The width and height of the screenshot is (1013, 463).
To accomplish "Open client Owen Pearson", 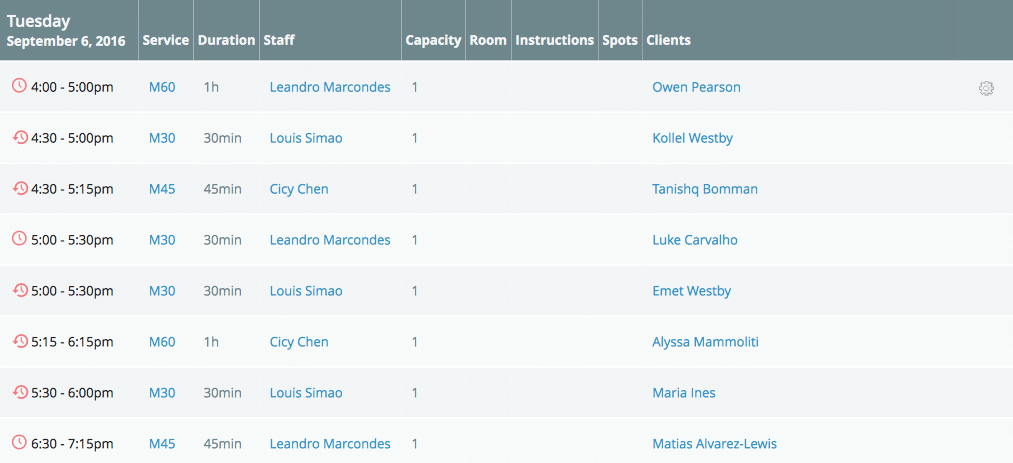I will (x=696, y=87).
